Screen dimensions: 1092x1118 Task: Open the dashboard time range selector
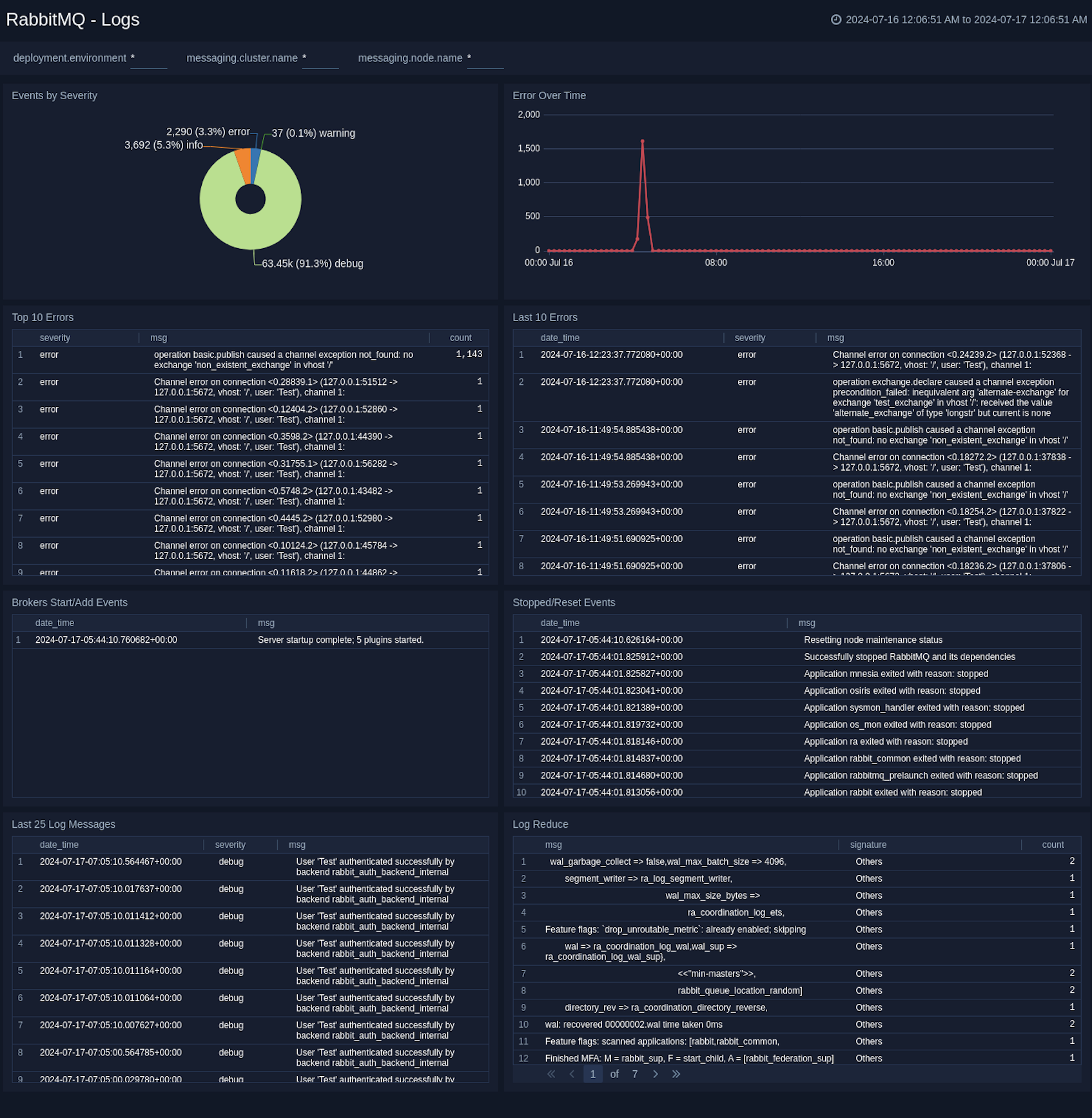point(959,19)
